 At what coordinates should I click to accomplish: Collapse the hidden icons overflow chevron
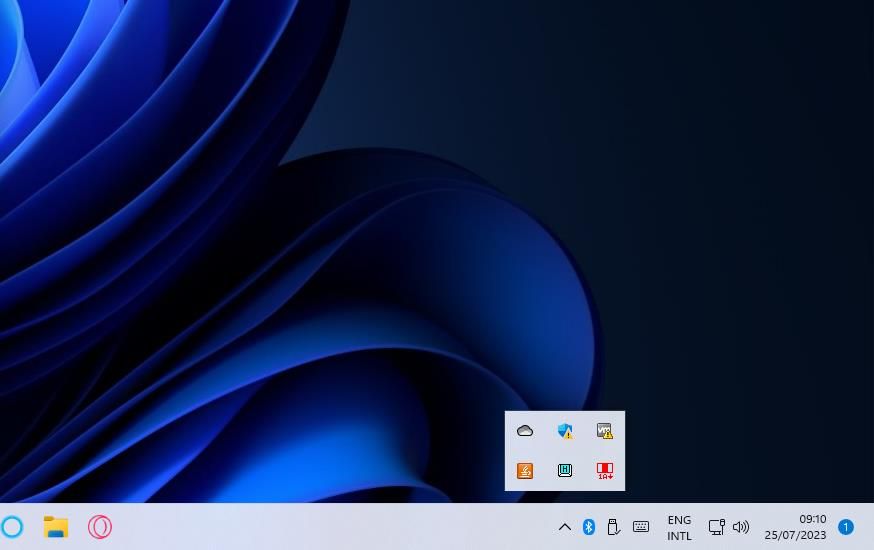[564, 527]
